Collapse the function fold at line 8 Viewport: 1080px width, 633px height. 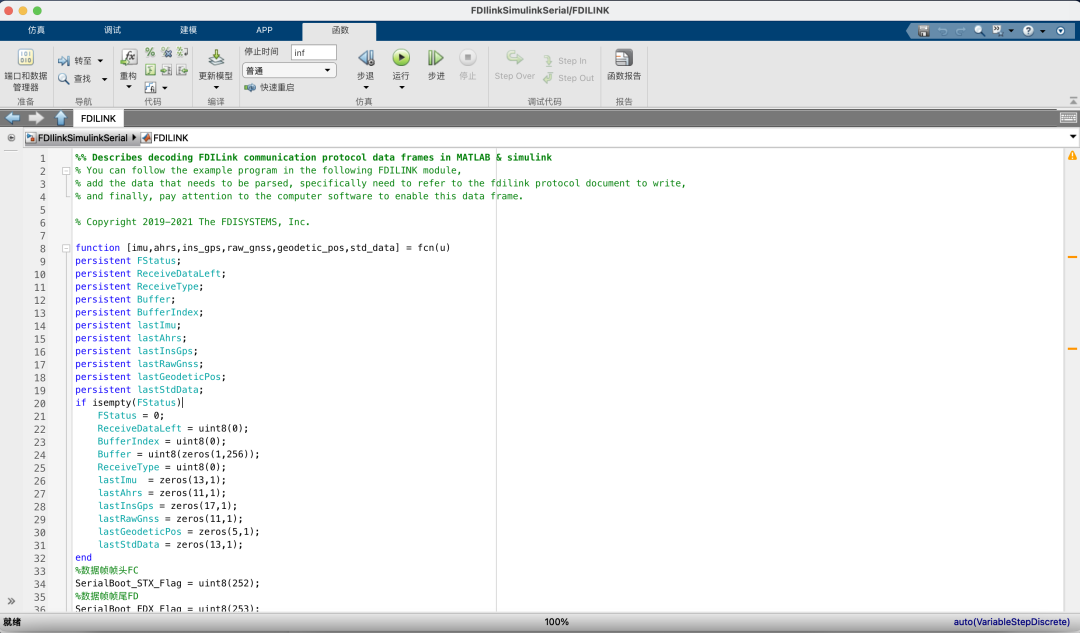pyautogui.click(x=66, y=248)
